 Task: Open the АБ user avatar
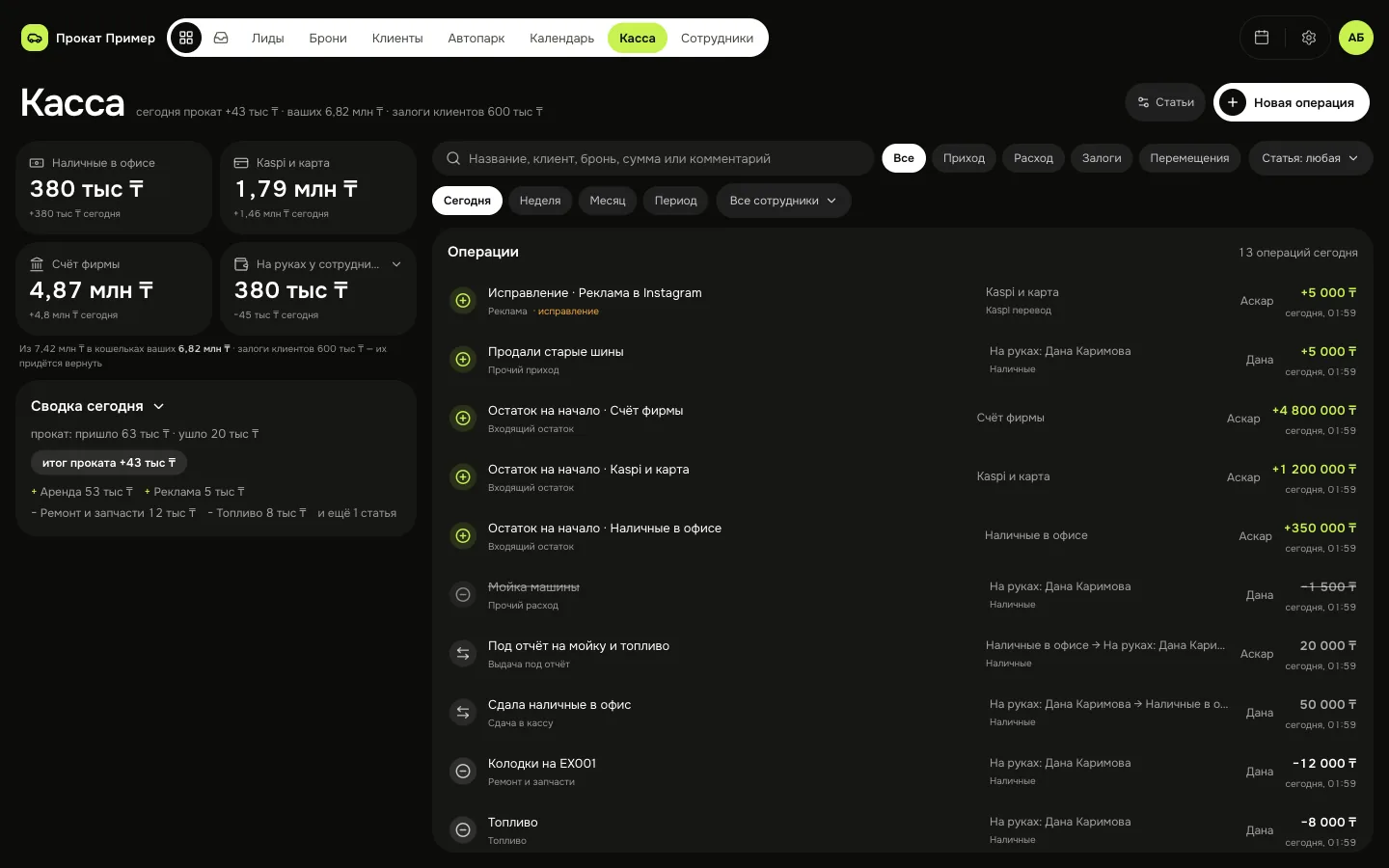coord(1356,38)
